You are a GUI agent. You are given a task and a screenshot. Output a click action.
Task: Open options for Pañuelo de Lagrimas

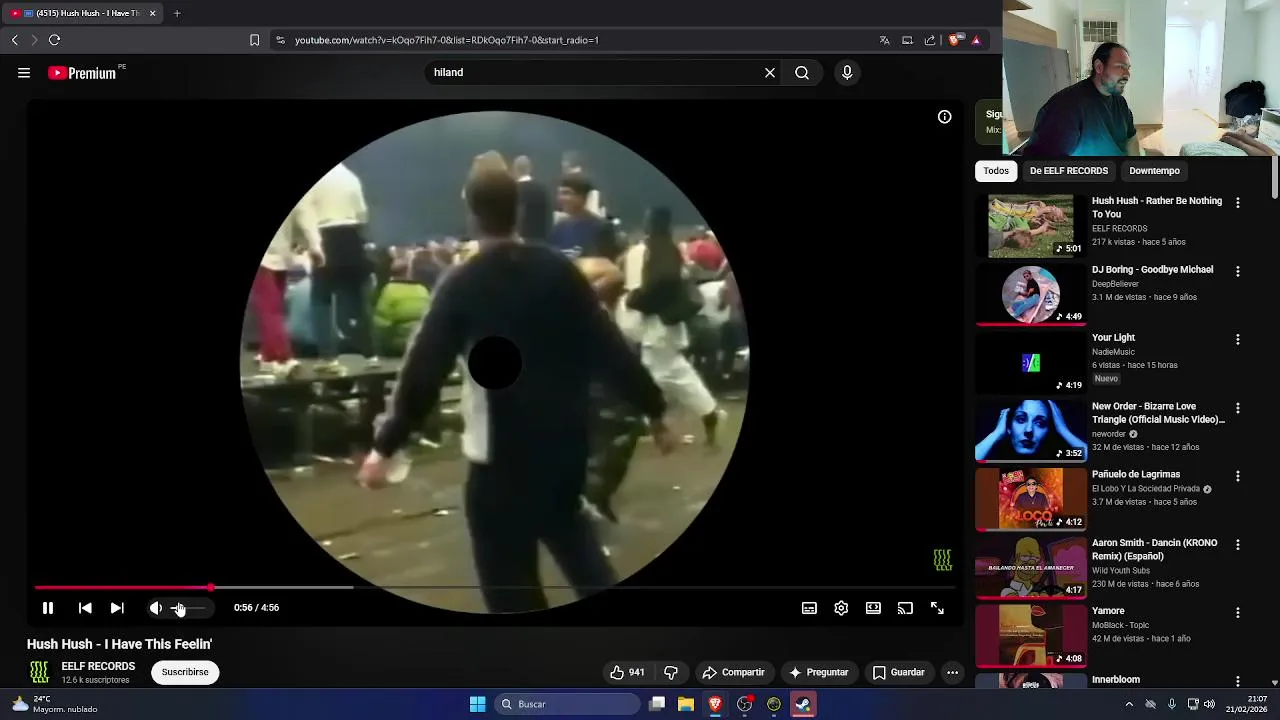1238,476
